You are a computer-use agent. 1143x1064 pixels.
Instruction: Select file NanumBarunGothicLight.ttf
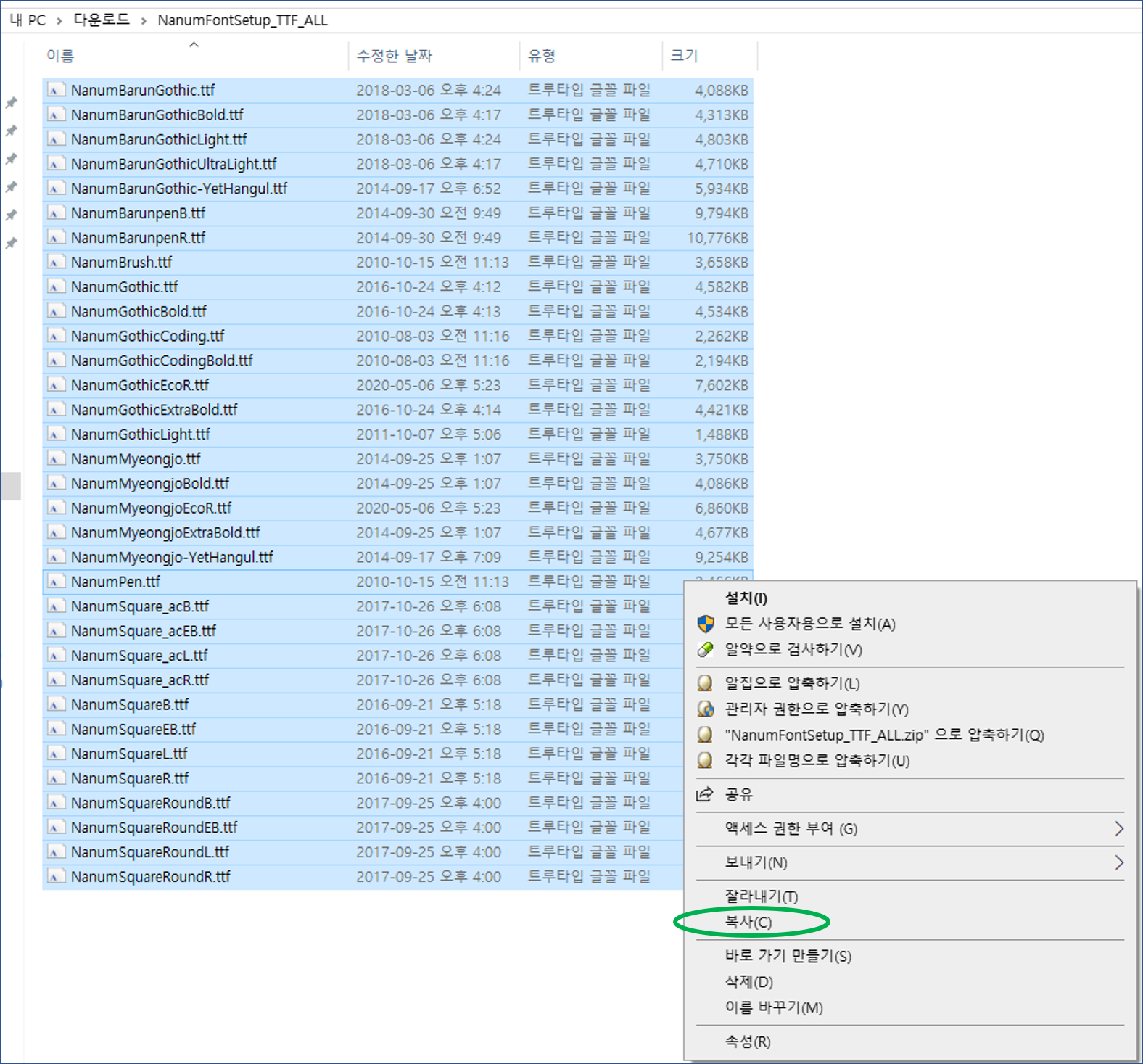159,139
